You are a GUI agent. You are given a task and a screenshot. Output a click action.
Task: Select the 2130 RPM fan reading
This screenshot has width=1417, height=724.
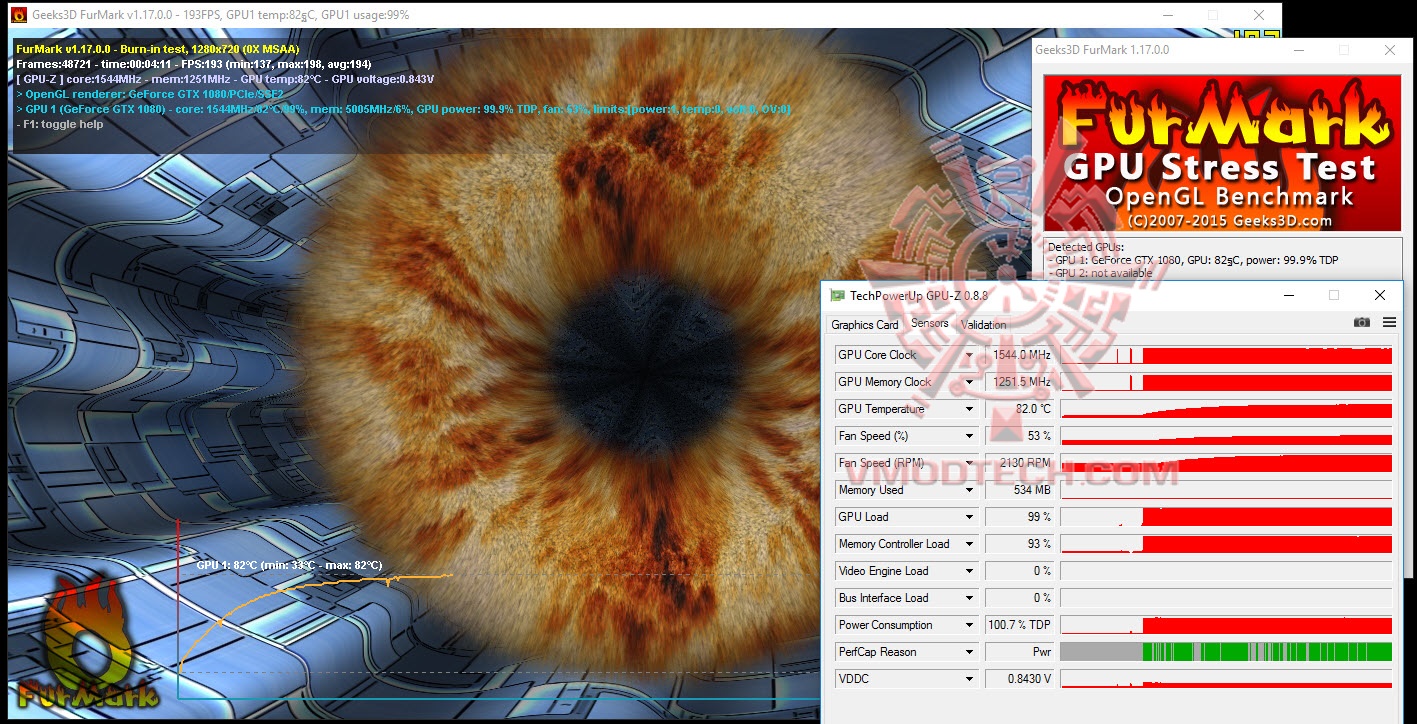tap(1020, 463)
